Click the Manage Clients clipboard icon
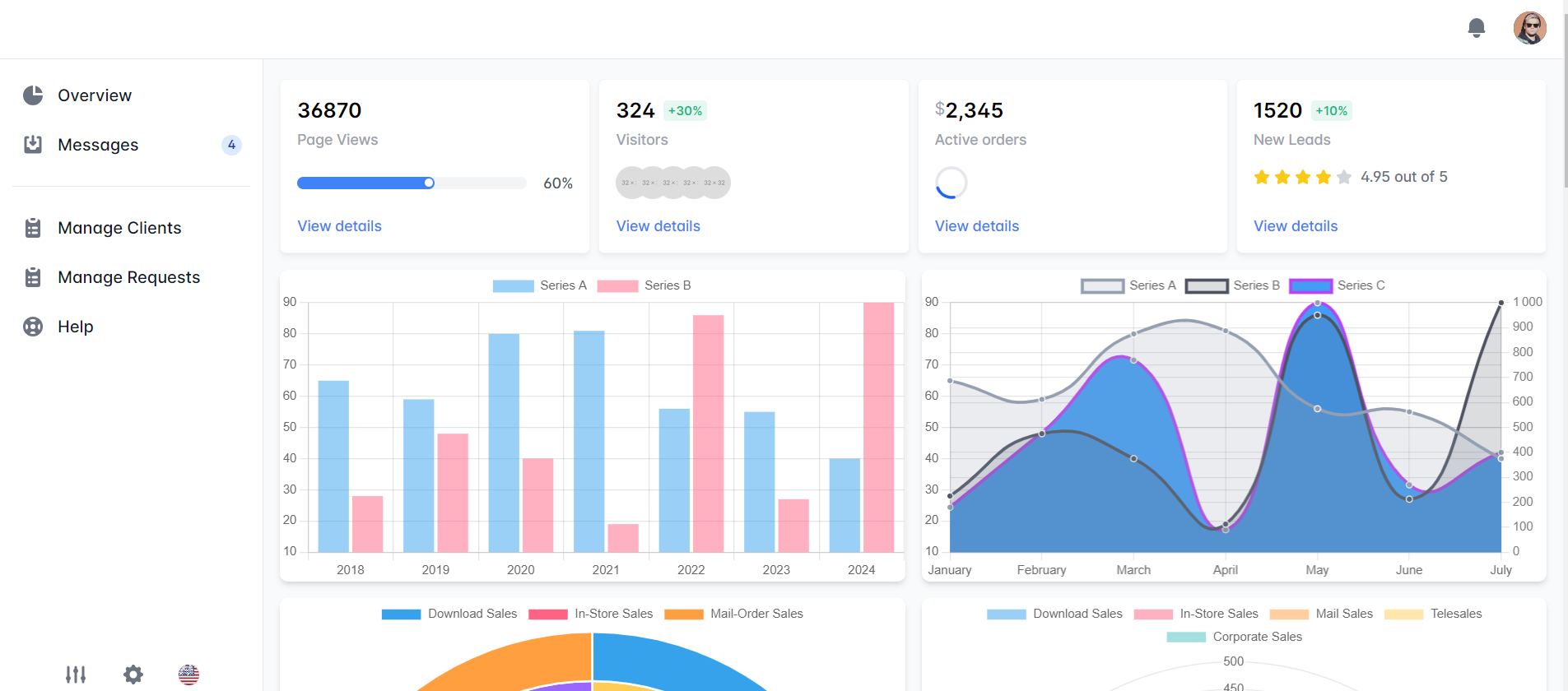Screen dimensions: 1568x691 [33, 228]
